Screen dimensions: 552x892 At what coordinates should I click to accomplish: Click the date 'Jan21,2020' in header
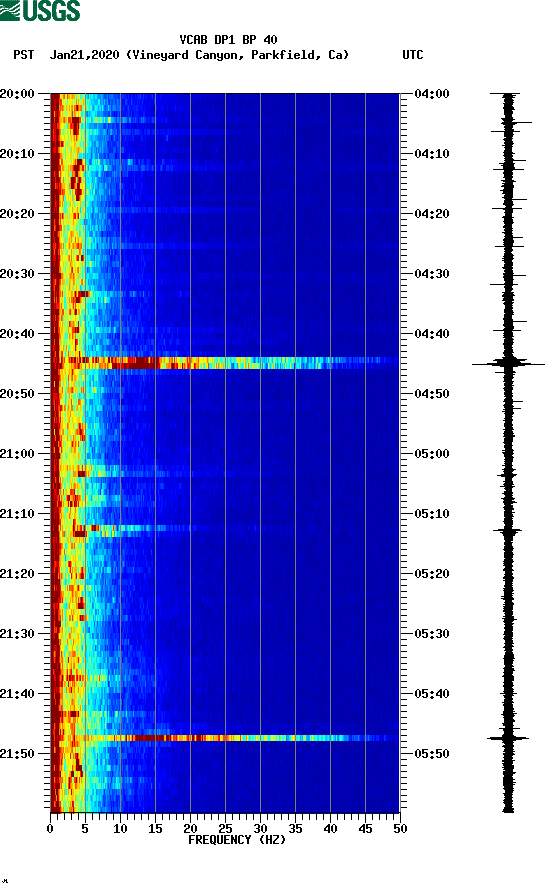(84, 55)
